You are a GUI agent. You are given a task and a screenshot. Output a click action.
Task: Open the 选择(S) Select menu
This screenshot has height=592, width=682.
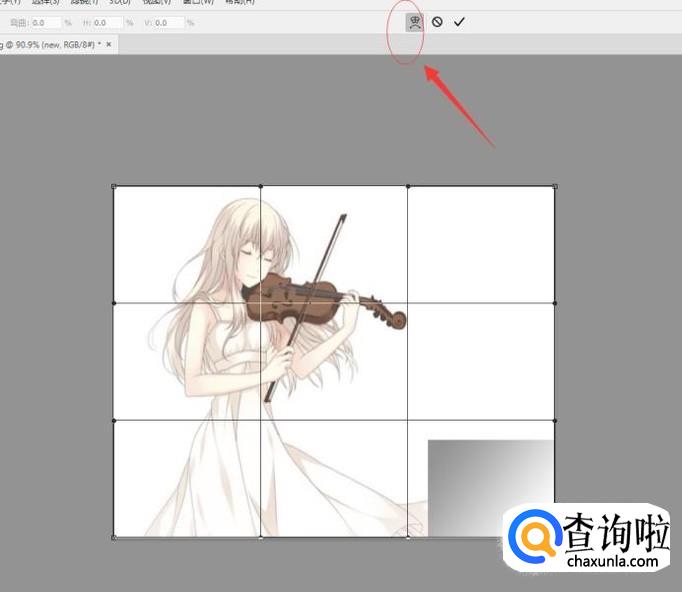click(46, 2)
